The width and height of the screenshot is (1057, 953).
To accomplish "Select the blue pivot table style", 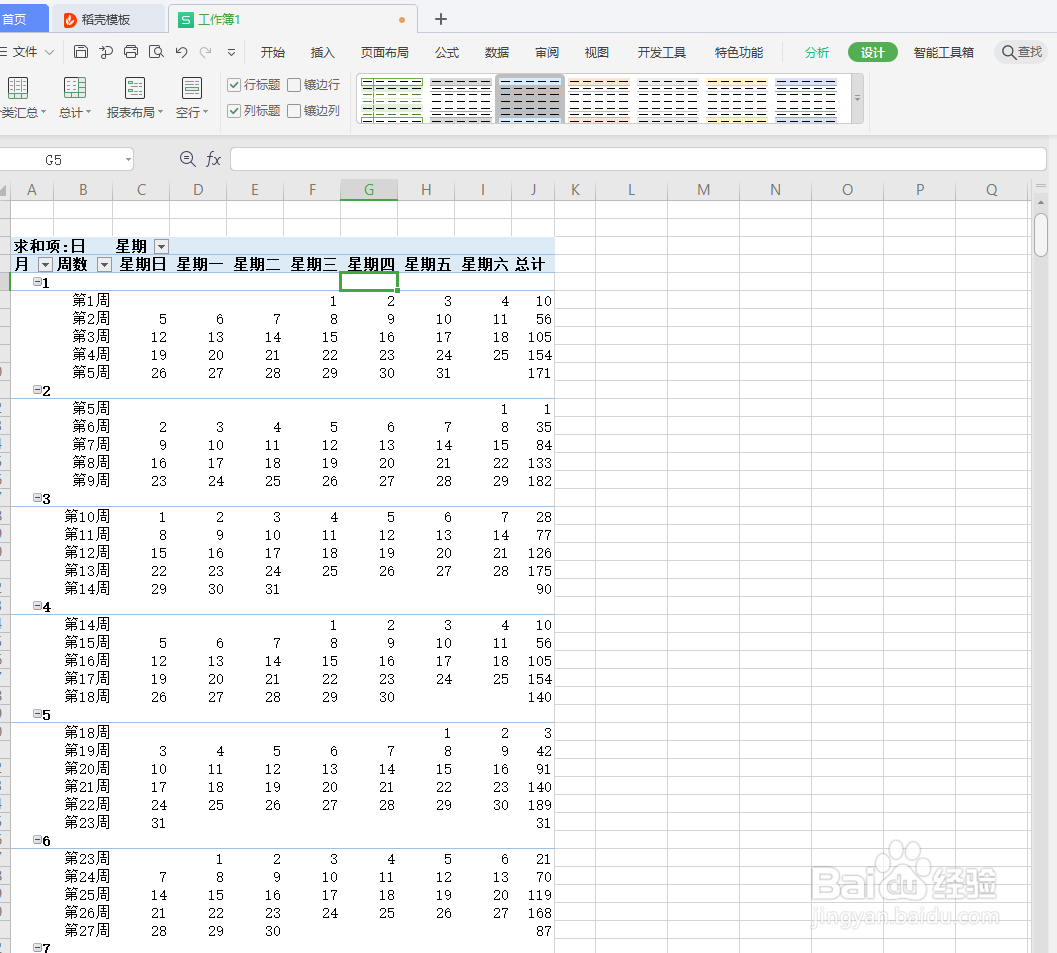I will click(806, 100).
